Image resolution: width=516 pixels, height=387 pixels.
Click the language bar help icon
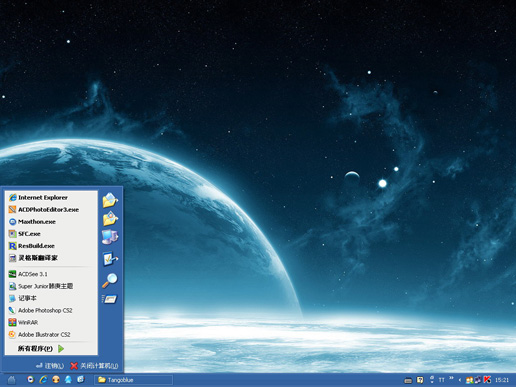point(420,380)
